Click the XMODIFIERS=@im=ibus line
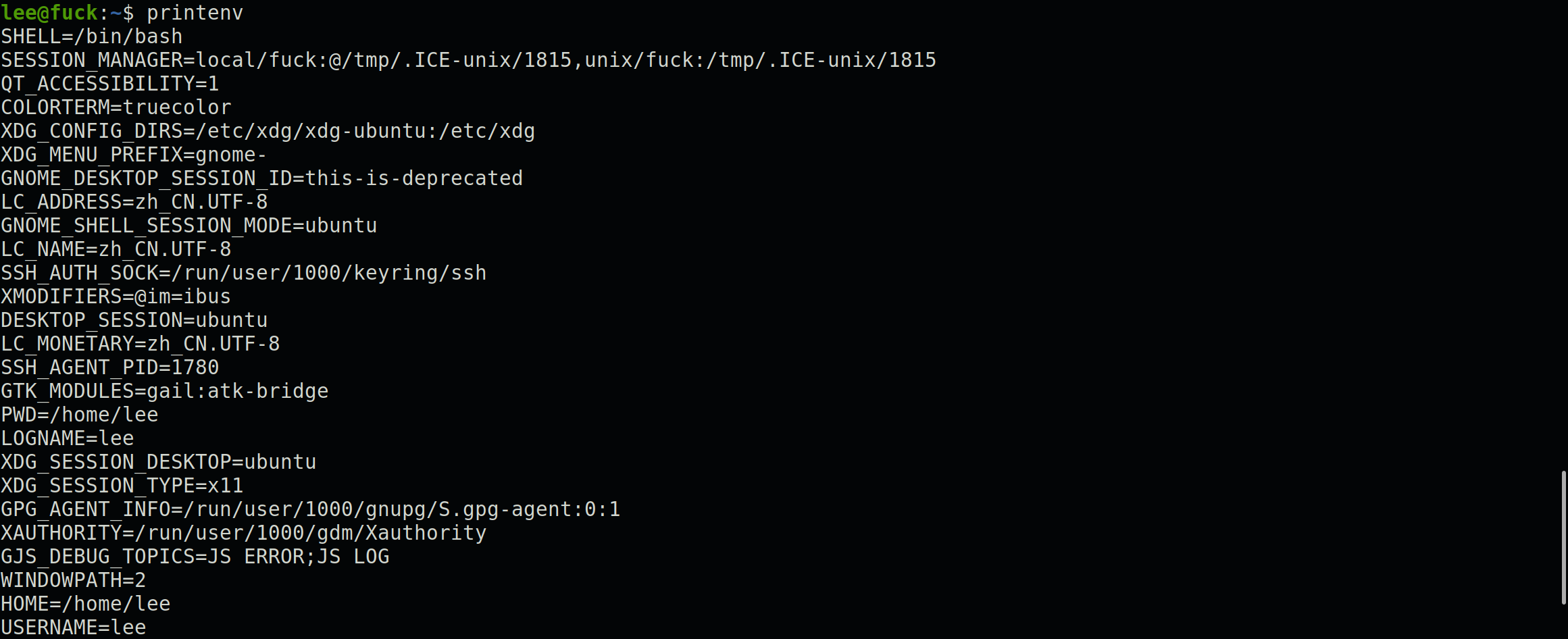The width and height of the screenshot is (1568, 639). [116, 297]
